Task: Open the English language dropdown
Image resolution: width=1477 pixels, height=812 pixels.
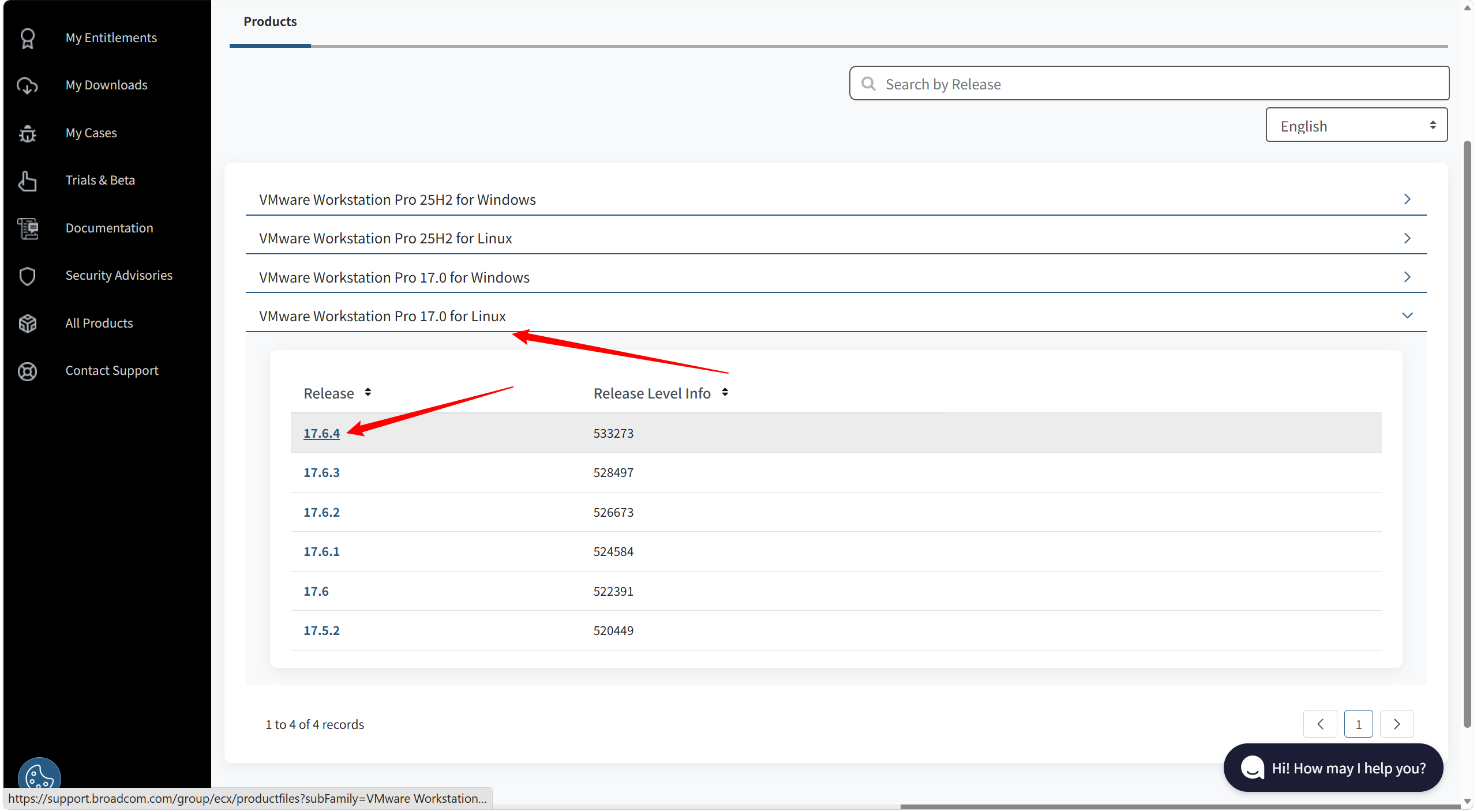Action: pyautogui.click(x=1356, y=125)
